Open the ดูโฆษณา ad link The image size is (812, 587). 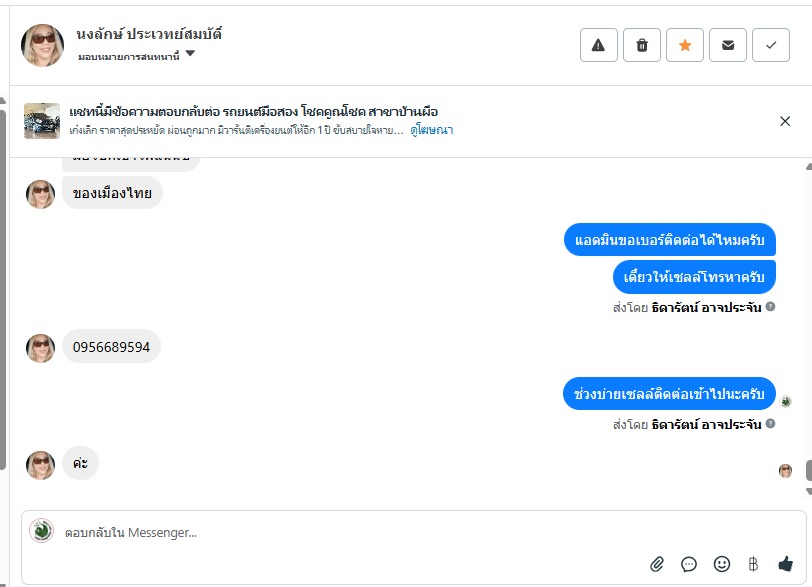pos(431,130)
